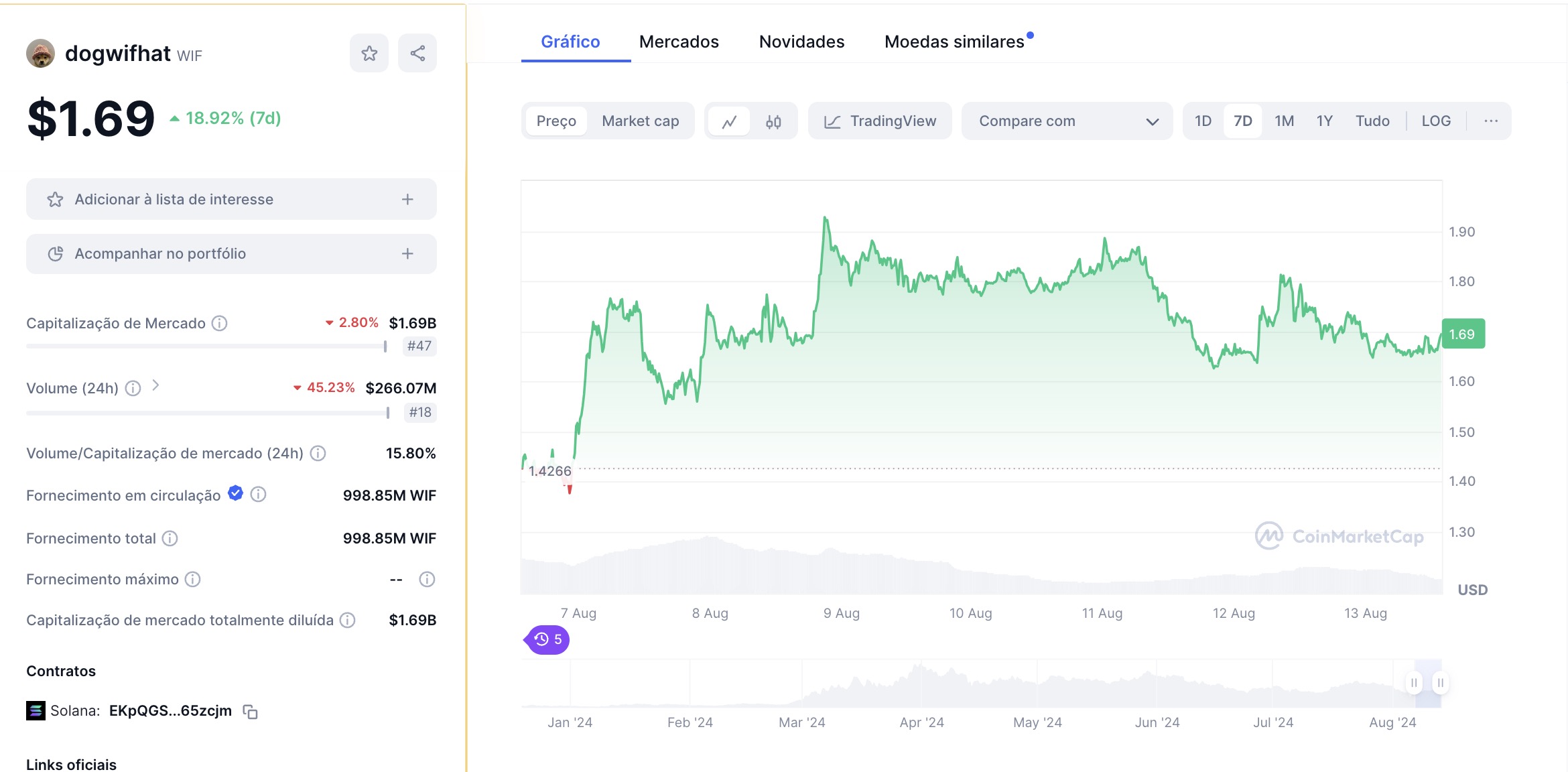Viewport: 1568px width, 772px height.
Task: Click the share icon beside dogwifhat
Action: tap(417, 53)
